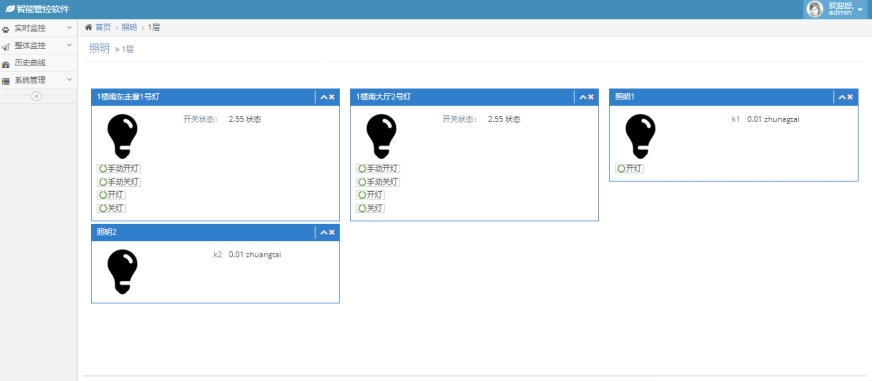The image size is (872, 381).
Task: Close the 照明2 panel with its X icon
Action: (x=332, y=232)
